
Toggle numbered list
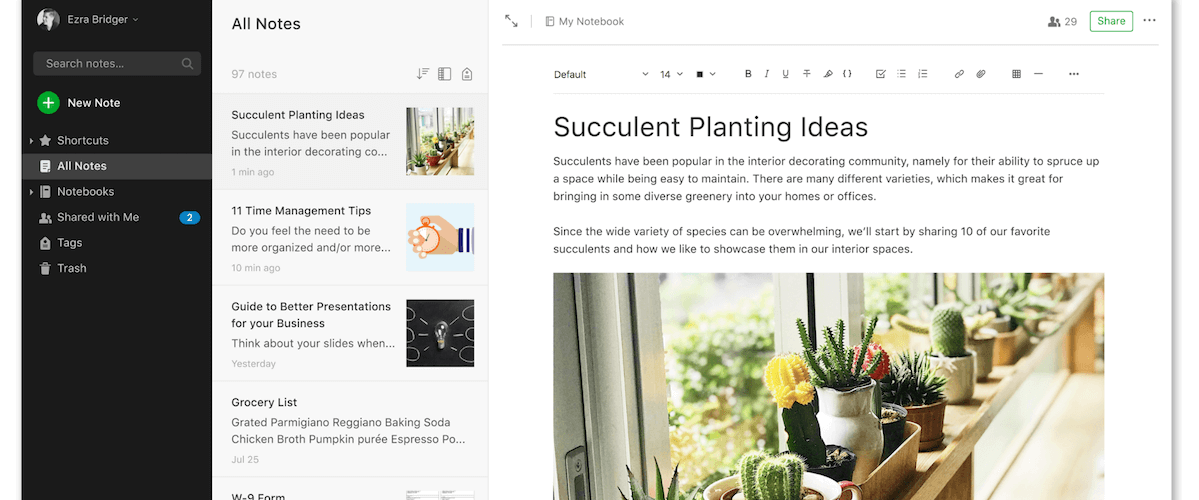click(x=923, y=74)
